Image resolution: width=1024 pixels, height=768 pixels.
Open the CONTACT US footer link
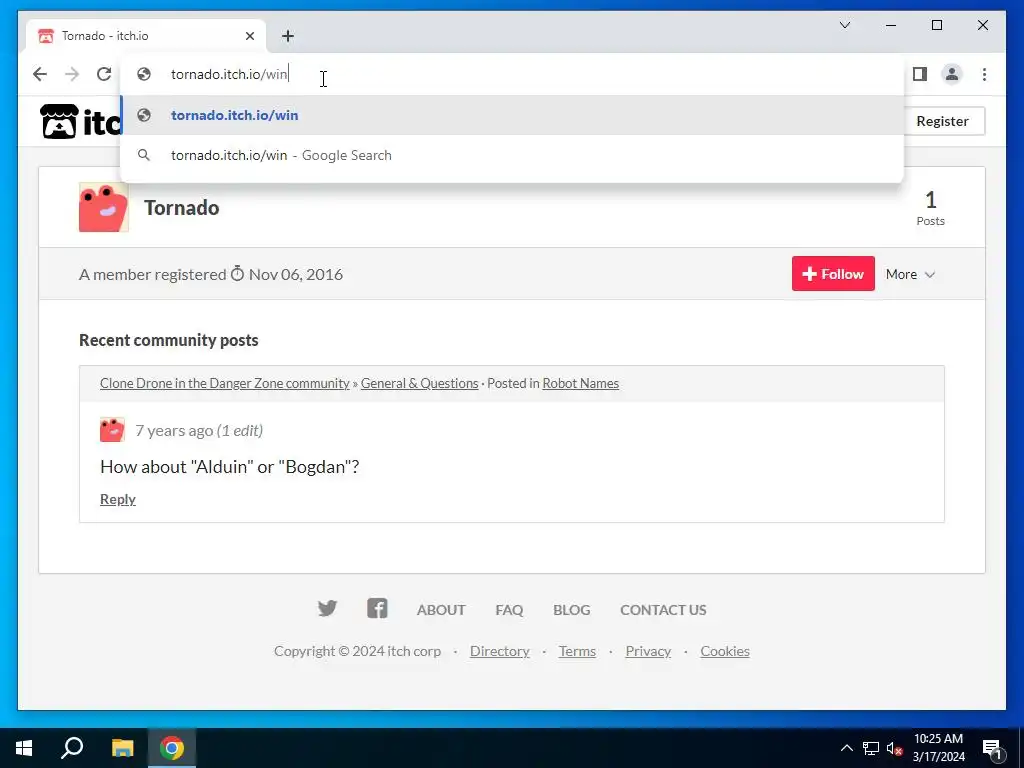(663, 610)
